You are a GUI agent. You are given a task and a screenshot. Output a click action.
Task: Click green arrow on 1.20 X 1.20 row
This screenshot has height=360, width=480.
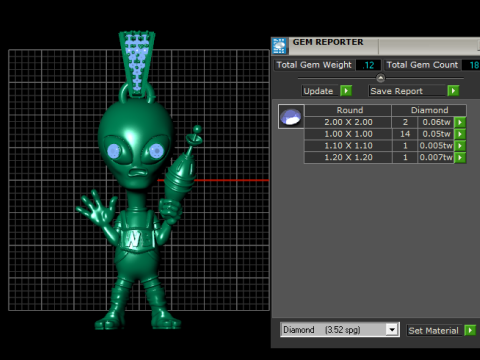tap(460, 157)
